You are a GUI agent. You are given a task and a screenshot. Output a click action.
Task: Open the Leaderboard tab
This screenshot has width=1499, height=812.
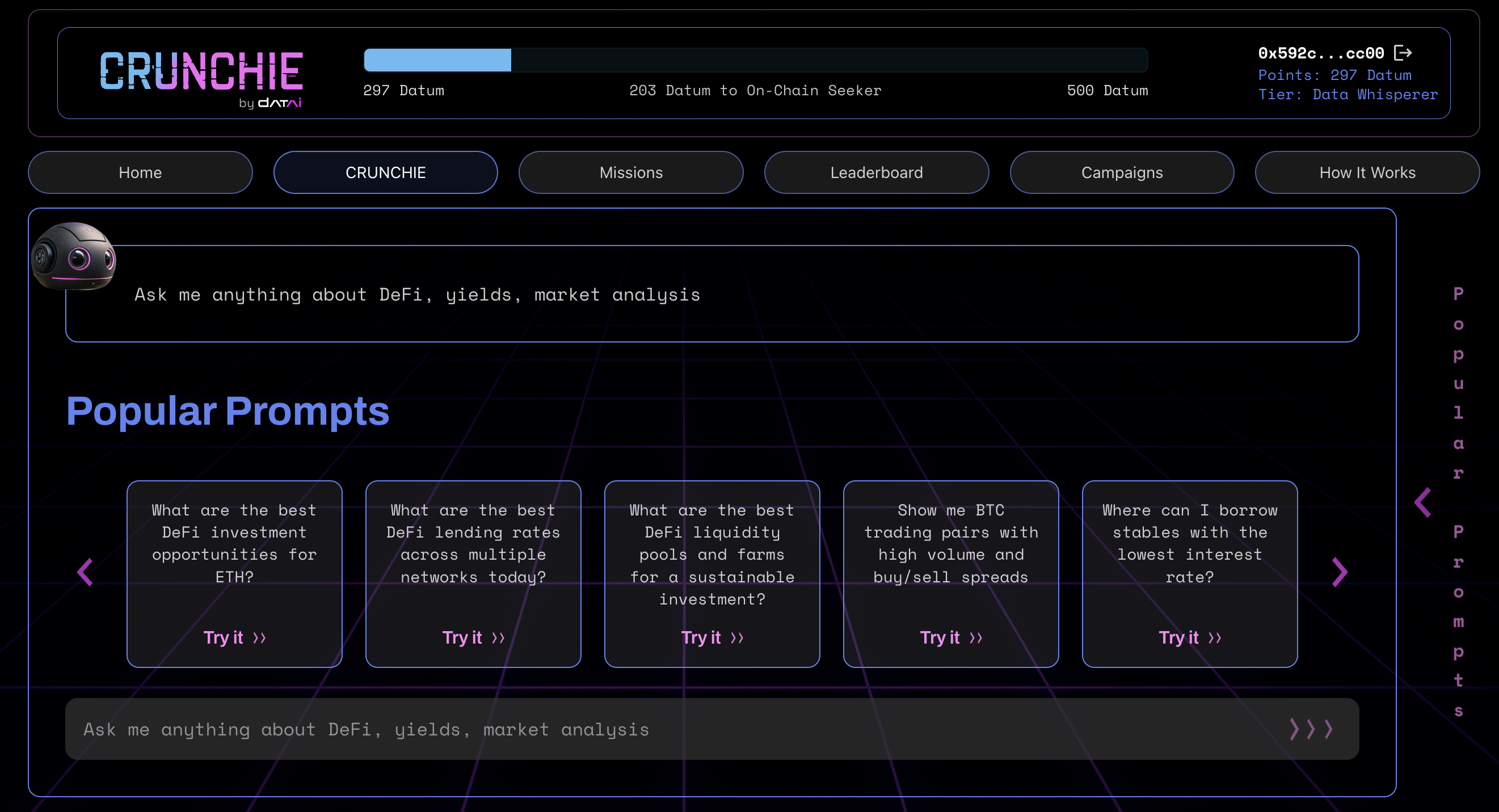[877, 173]
